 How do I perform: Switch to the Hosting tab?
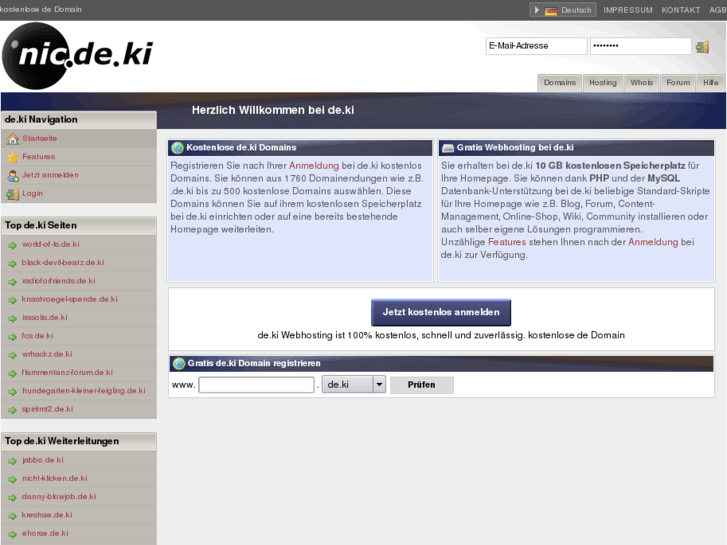tap(603, 83)
